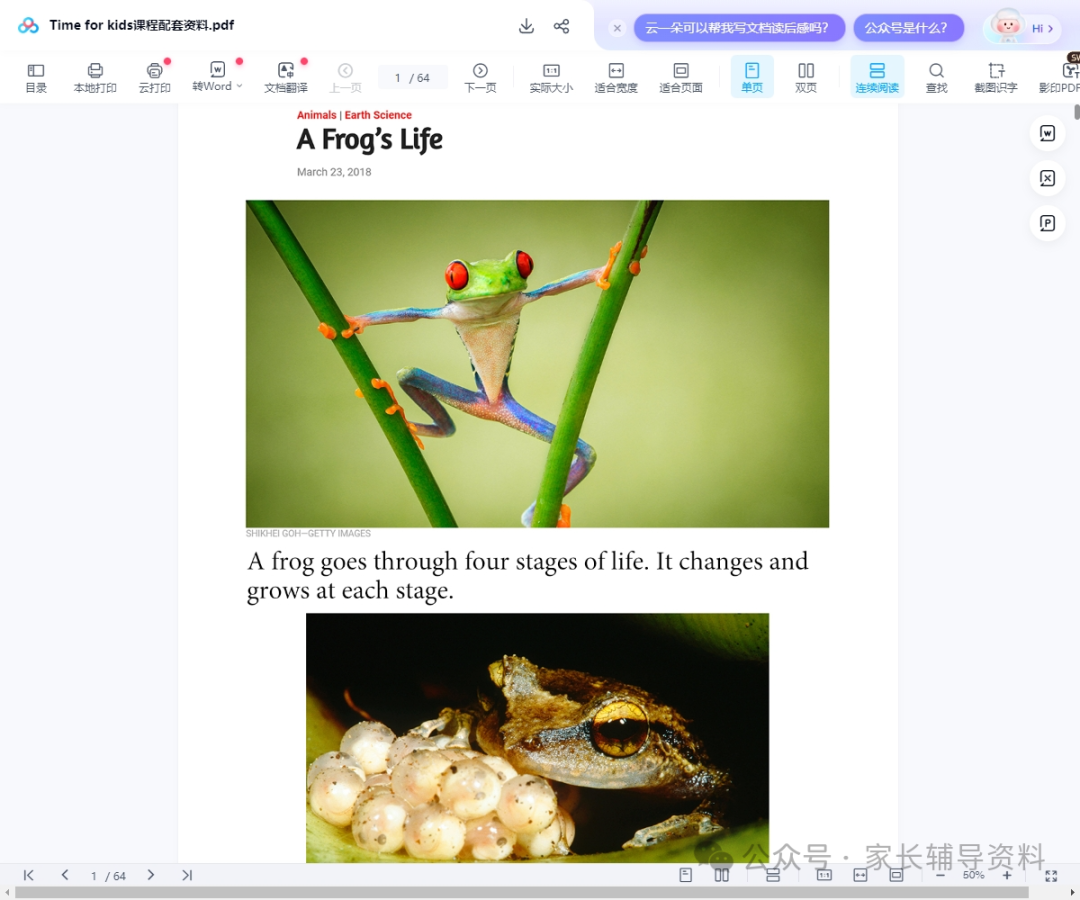Click the 50% zoom level value
Screen dimensions: 1080x900
tap(973, 875)
